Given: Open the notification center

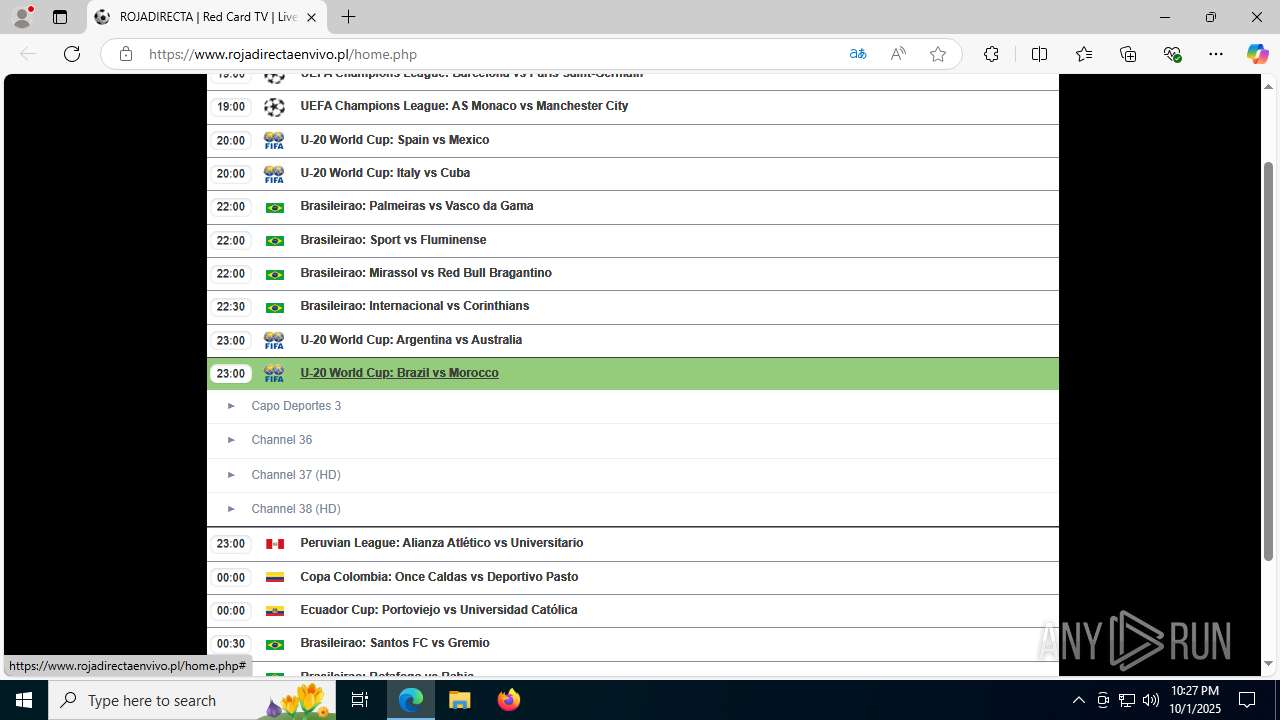Looking at the screenshot, I should pyautogui.click(x=1248, y=700).
